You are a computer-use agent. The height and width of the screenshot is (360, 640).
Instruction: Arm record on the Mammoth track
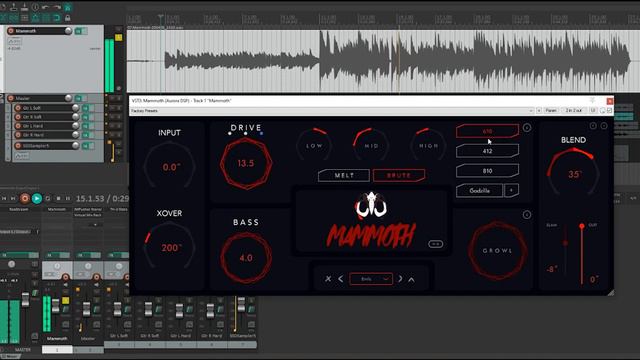11,31
